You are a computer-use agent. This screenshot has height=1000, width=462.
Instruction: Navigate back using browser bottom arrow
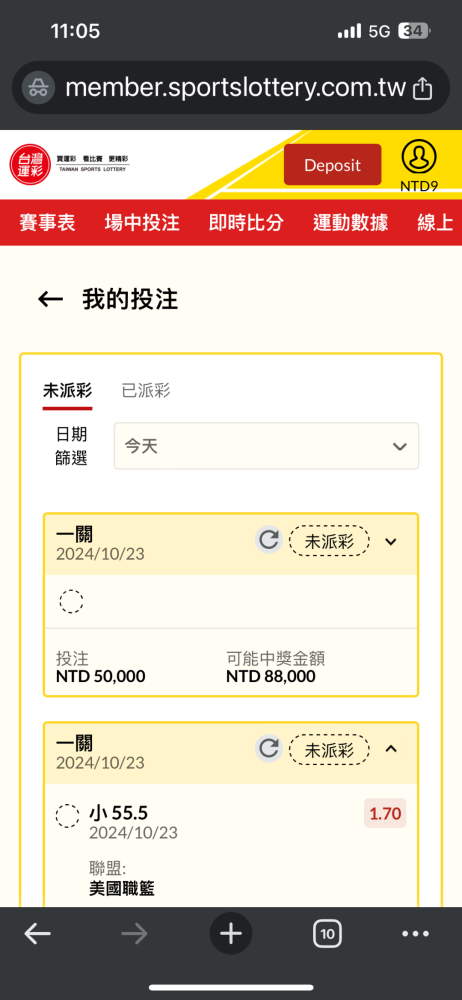pyautogui.click(x=38, y=934)
